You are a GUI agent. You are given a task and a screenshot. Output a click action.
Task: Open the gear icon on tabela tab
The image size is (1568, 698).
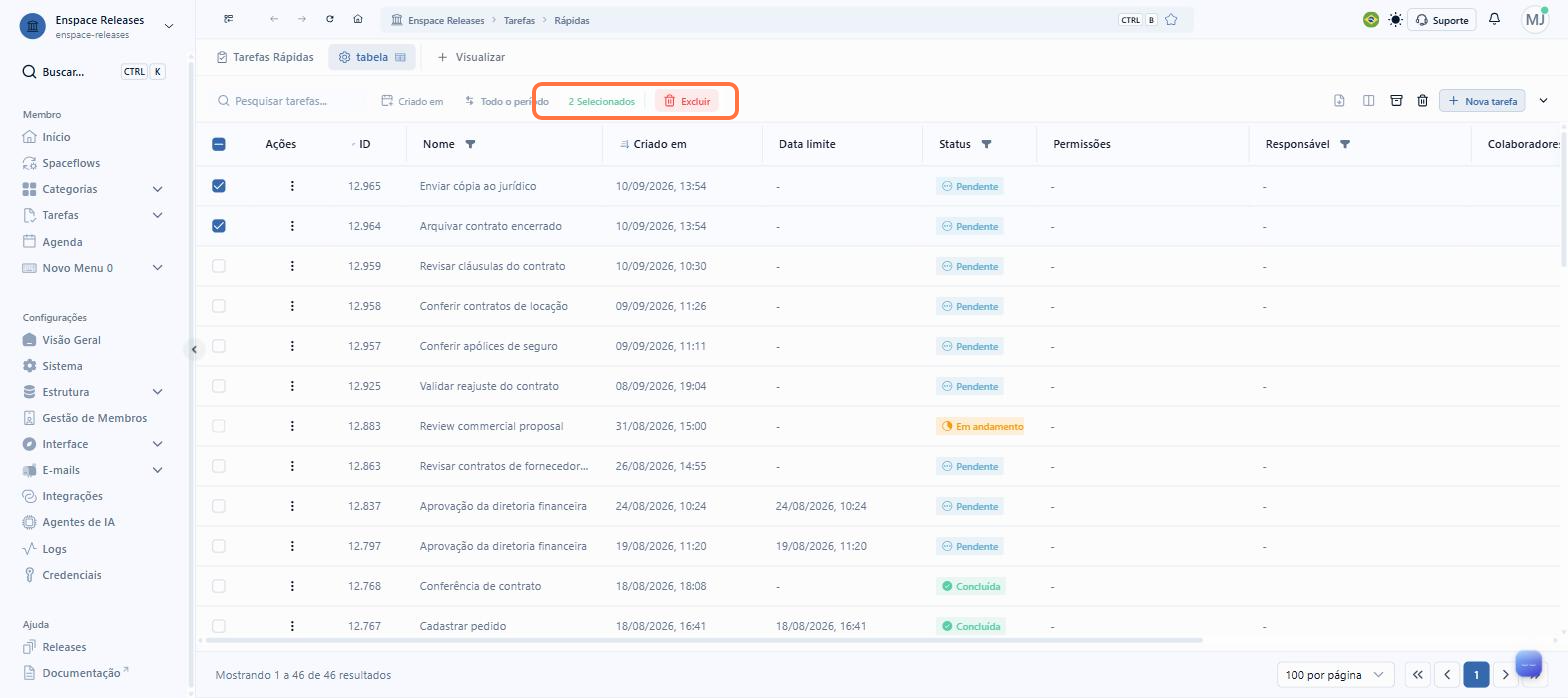click(344, 57)
